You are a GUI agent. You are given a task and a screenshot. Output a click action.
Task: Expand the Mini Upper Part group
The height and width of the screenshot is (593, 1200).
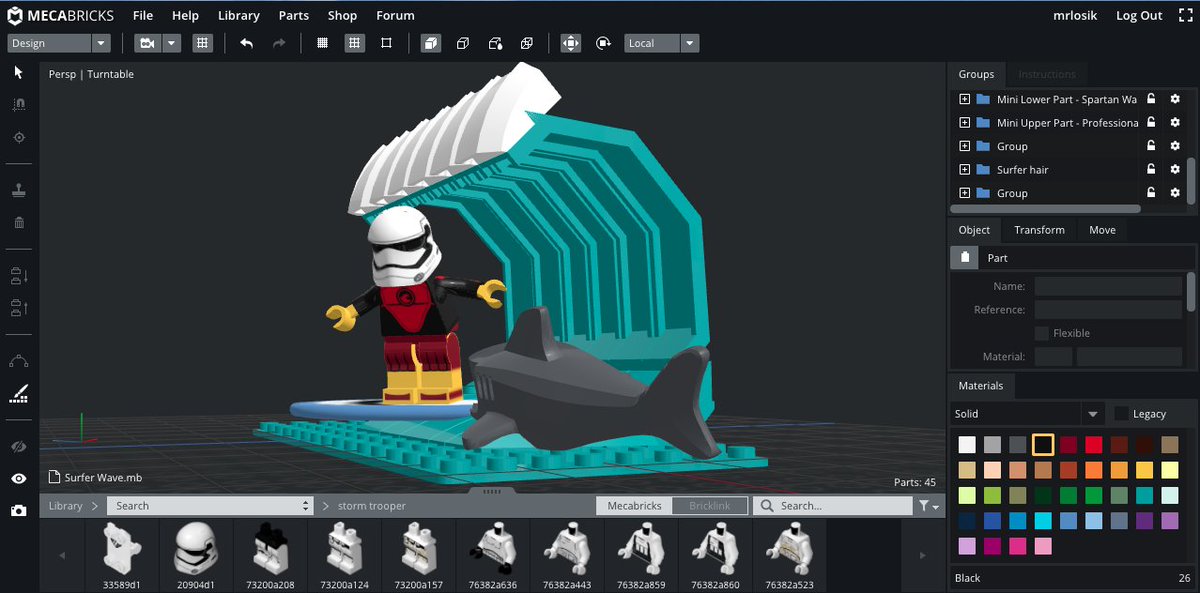[964, 122]
